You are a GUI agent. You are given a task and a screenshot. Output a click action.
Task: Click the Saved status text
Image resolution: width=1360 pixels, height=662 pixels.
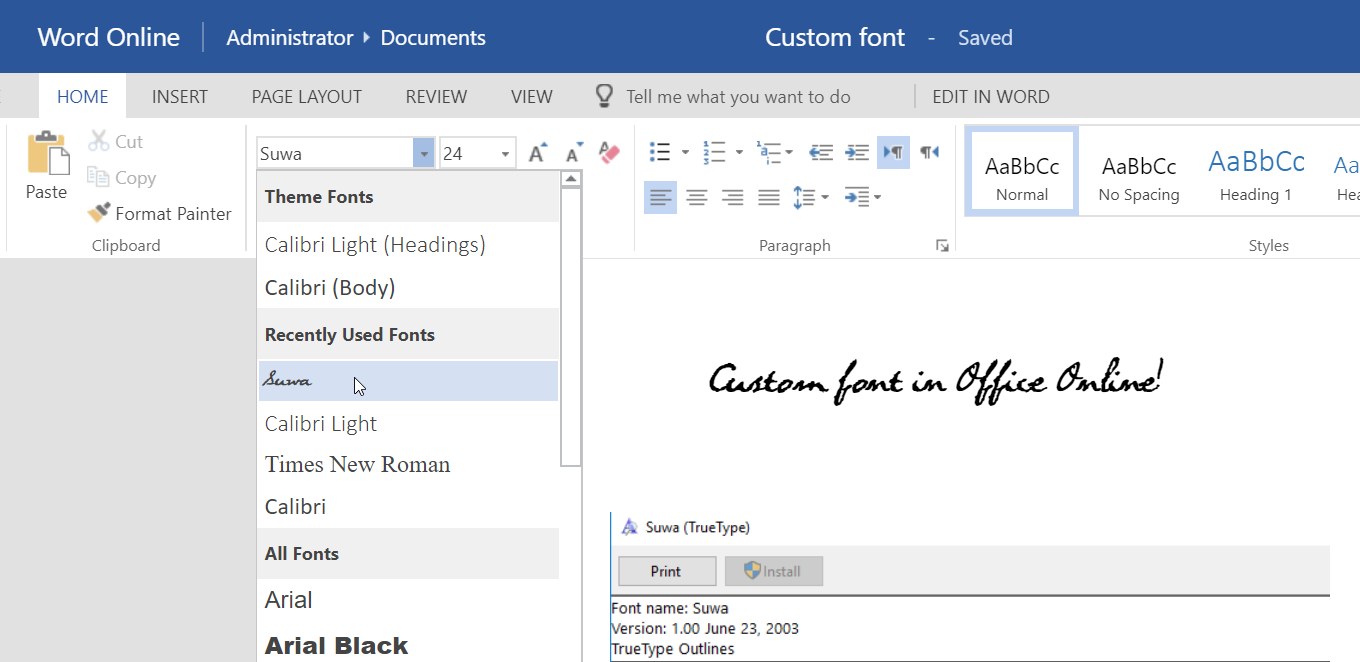tap(985, 38)
